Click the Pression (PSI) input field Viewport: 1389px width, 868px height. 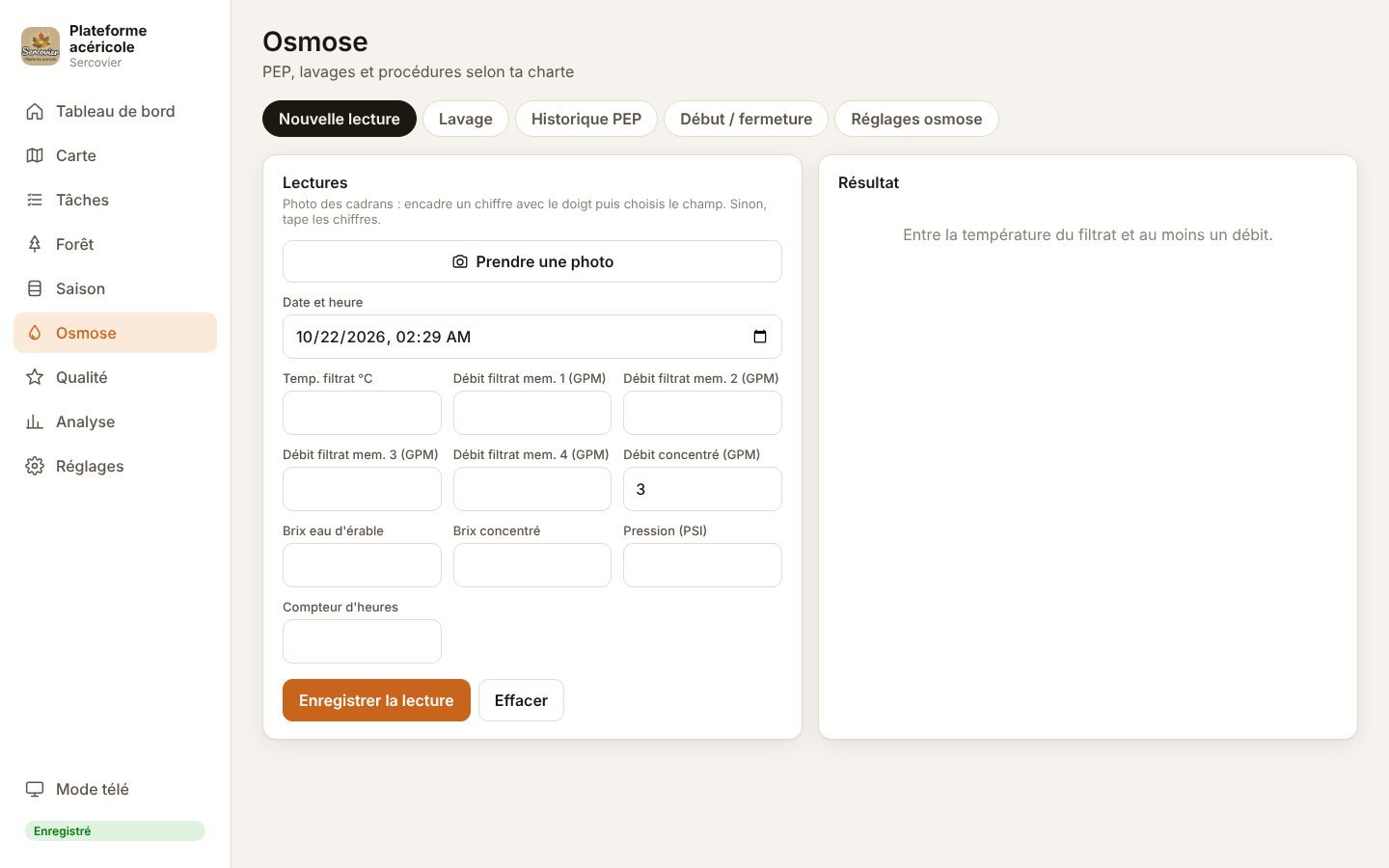tap(702, 565)
